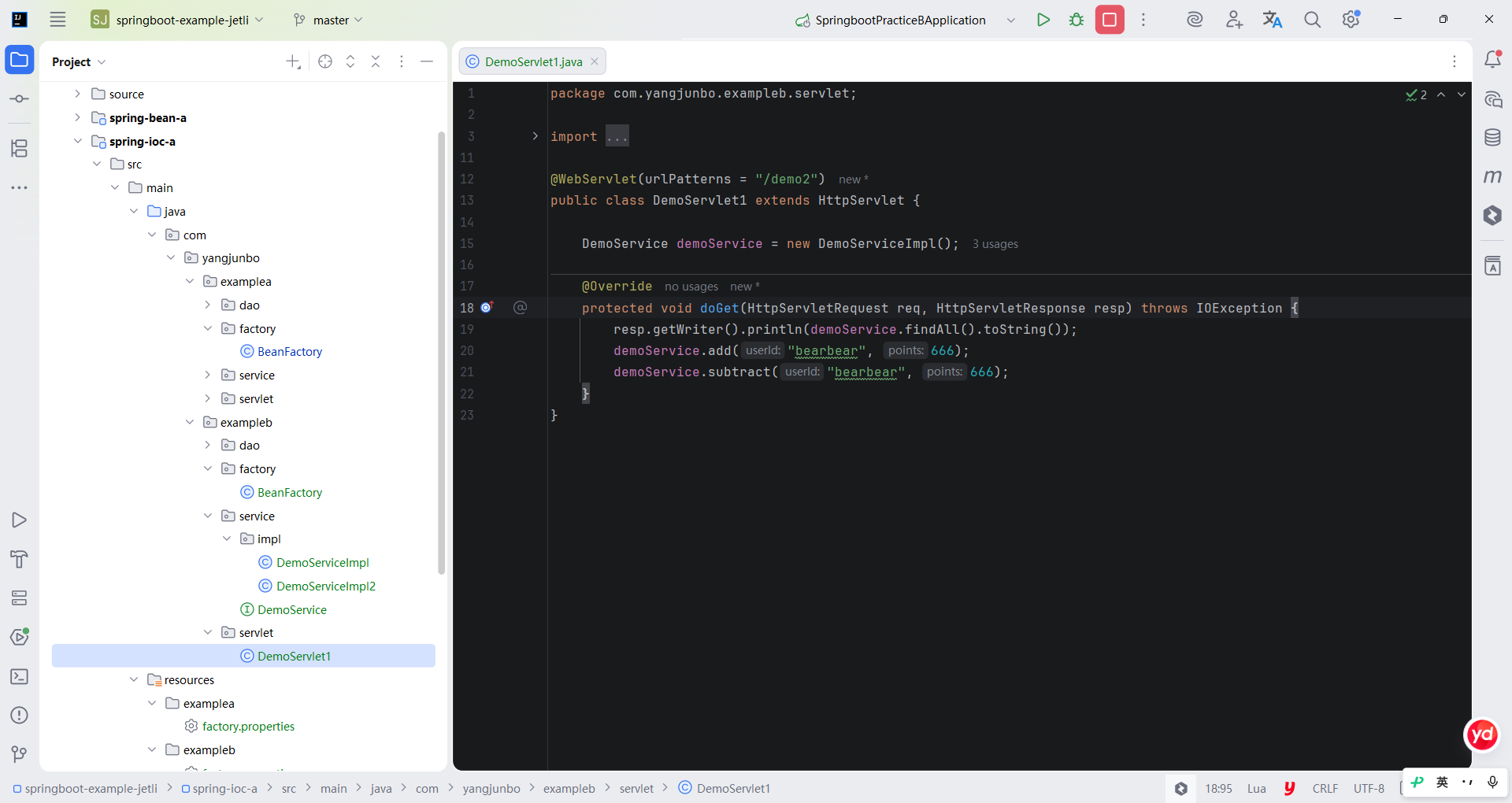
Task: Open the Build hammer tool window
Action: click(x=20, y=559)
